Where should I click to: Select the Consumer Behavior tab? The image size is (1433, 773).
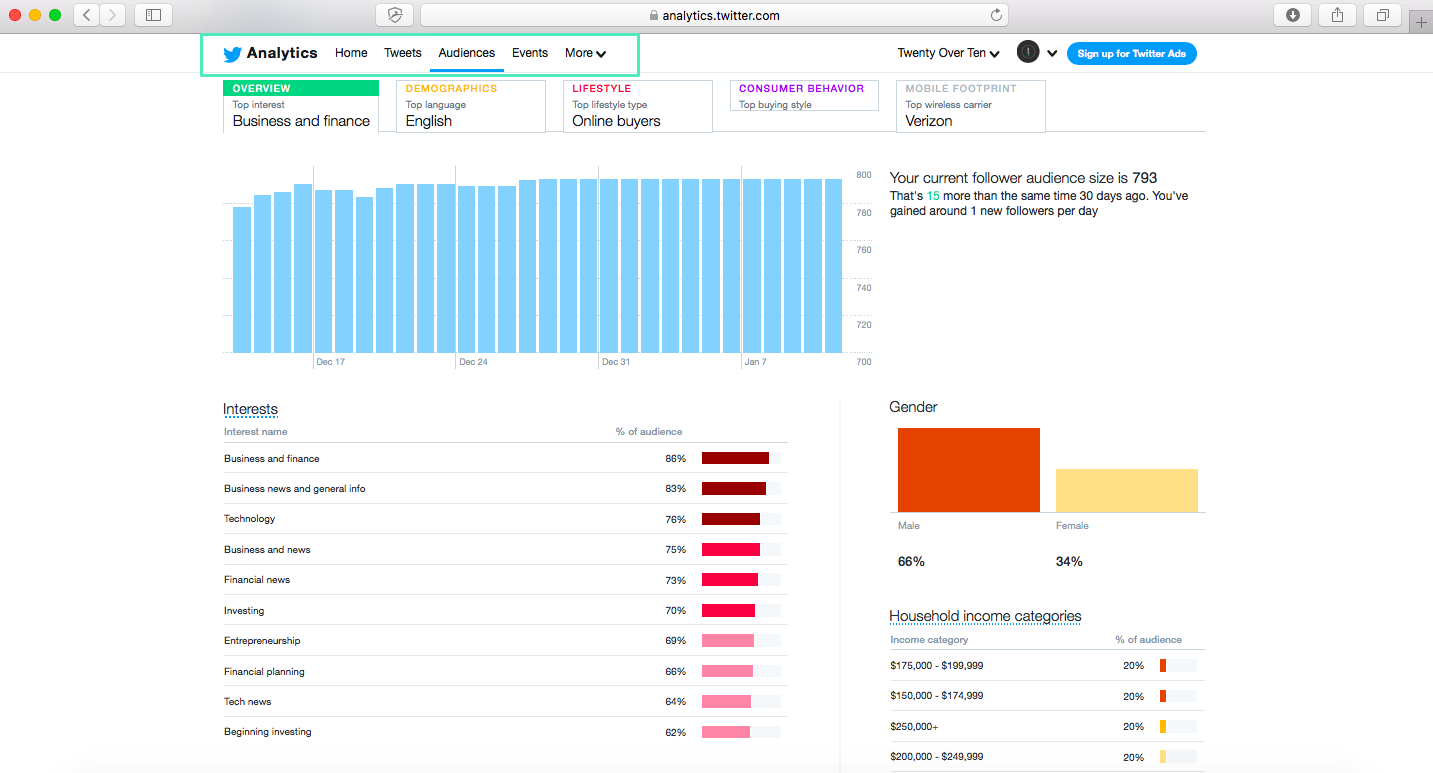pos(804,96)
